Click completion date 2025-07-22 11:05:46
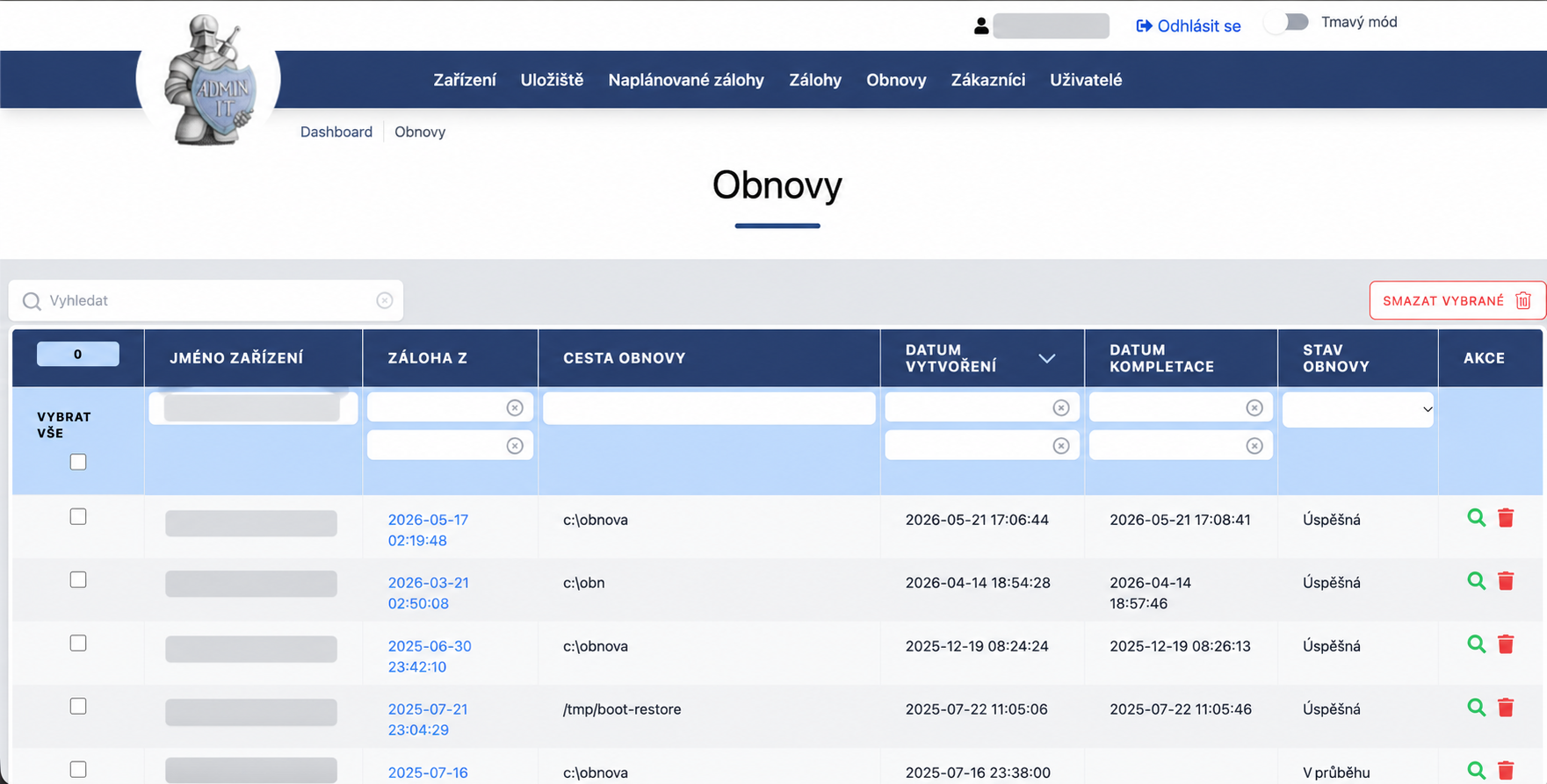The image size is (1547, 784). 1181,709
